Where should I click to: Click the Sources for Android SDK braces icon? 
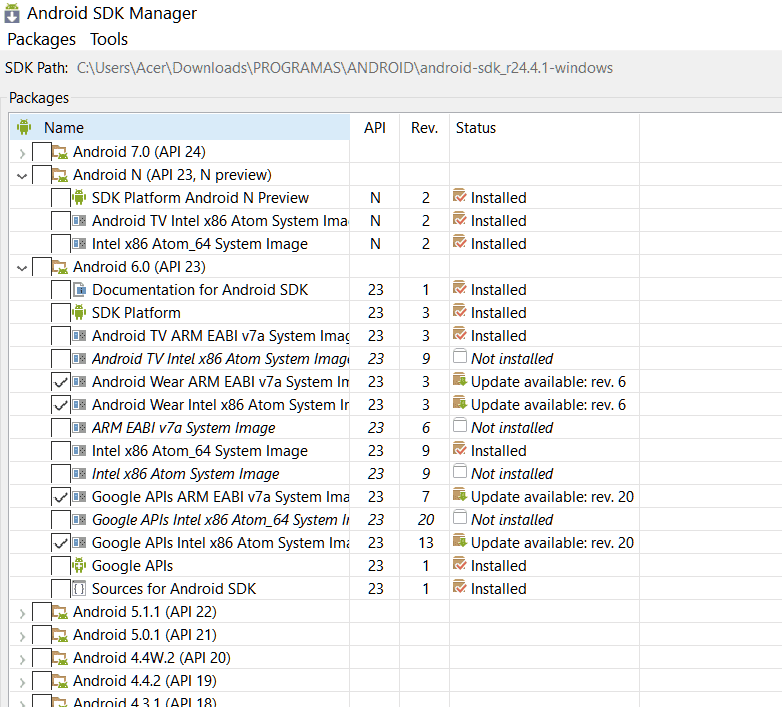[79, 589]
